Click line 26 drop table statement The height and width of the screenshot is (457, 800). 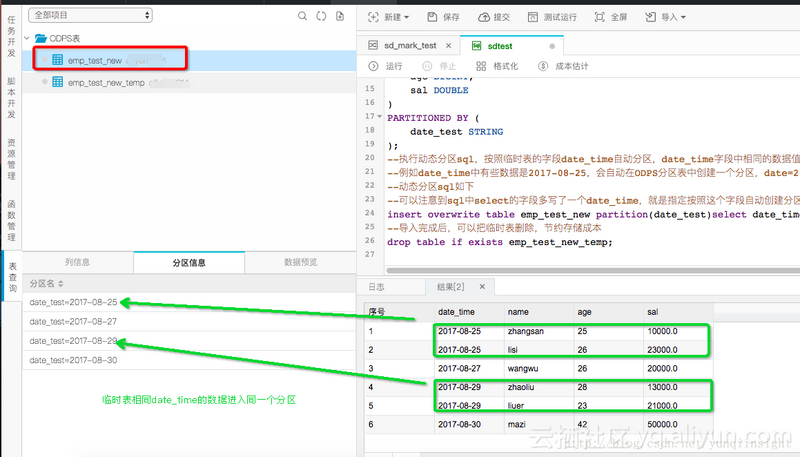pyautogui.click(x=499, y=242)
